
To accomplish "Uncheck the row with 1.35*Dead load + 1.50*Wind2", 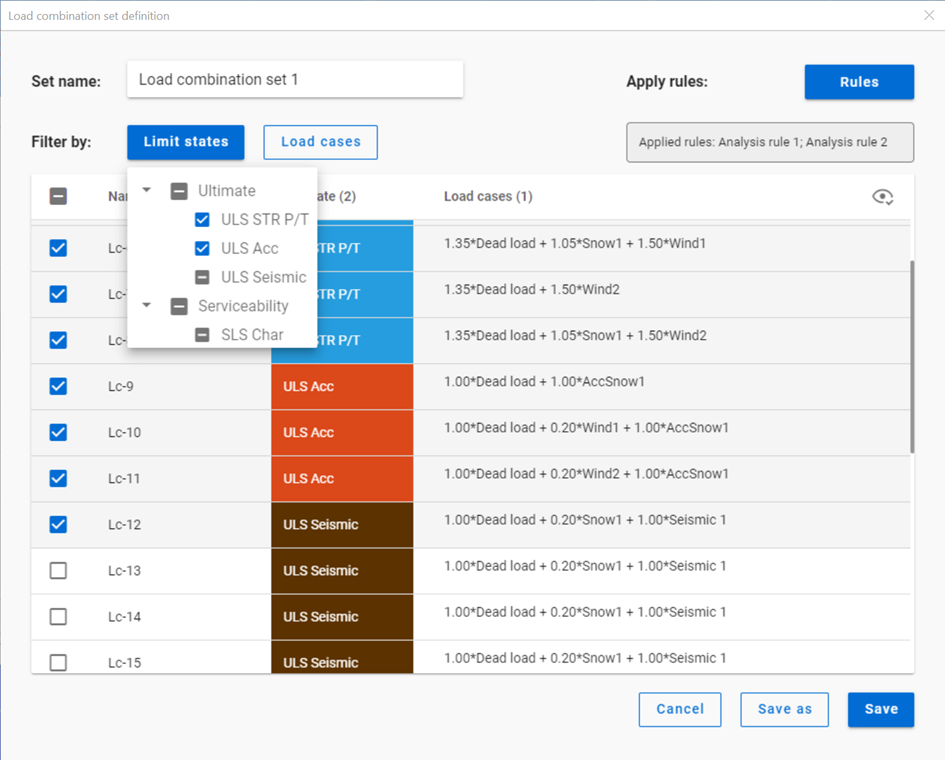I will 58,294.
